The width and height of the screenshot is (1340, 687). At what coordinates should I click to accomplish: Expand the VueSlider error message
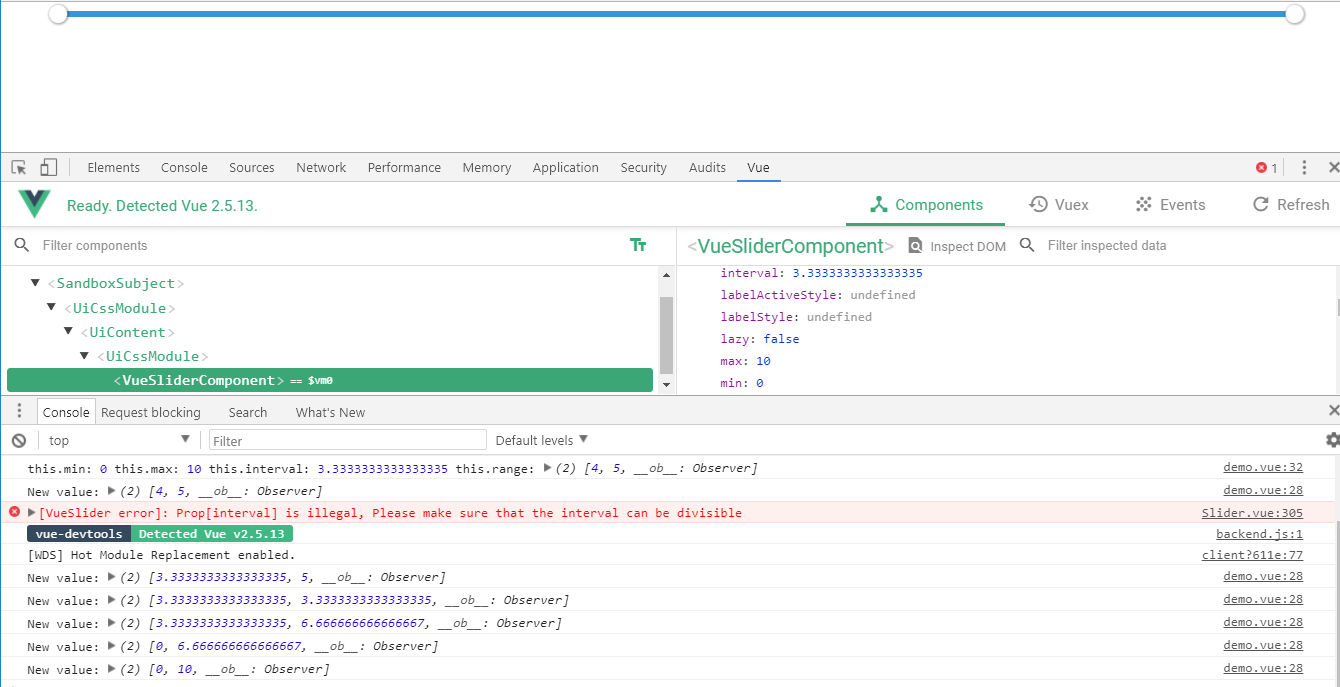[32, 513]
